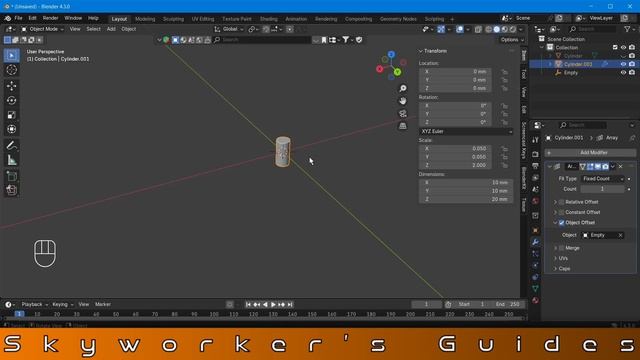The image size is (640, 360).
Task: Select the Annotate tool
Action: pos(11,145)
